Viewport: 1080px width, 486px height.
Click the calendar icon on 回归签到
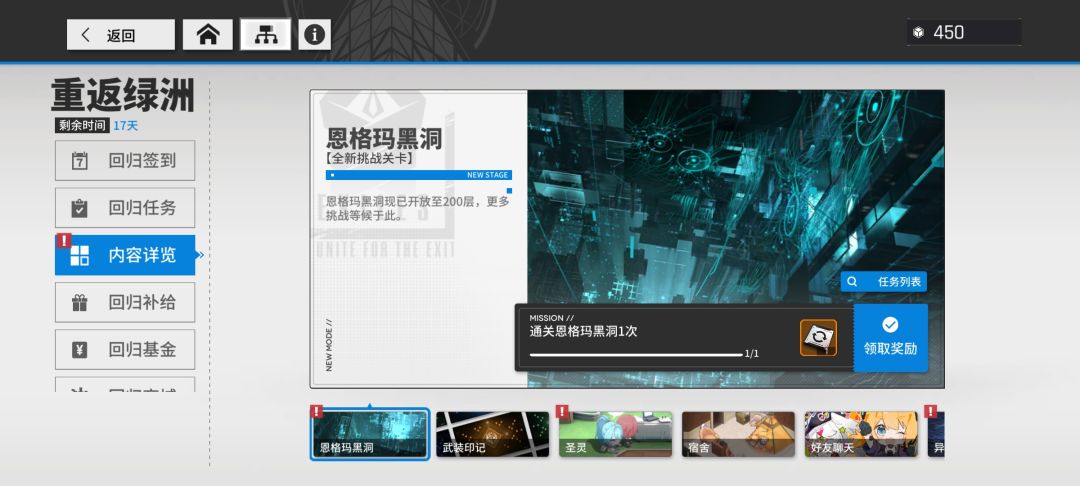click(80, 161)
